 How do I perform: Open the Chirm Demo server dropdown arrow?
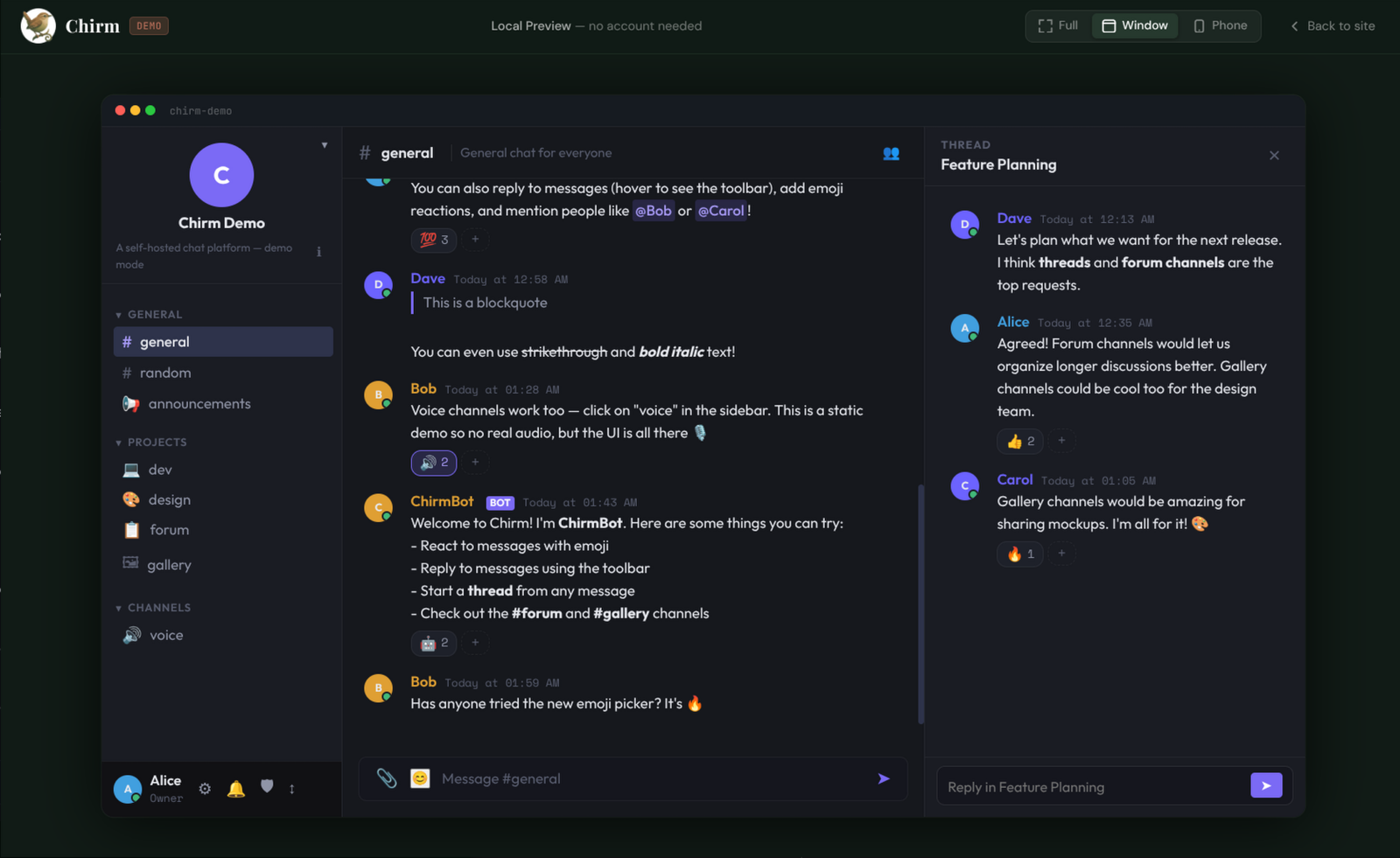325,145
